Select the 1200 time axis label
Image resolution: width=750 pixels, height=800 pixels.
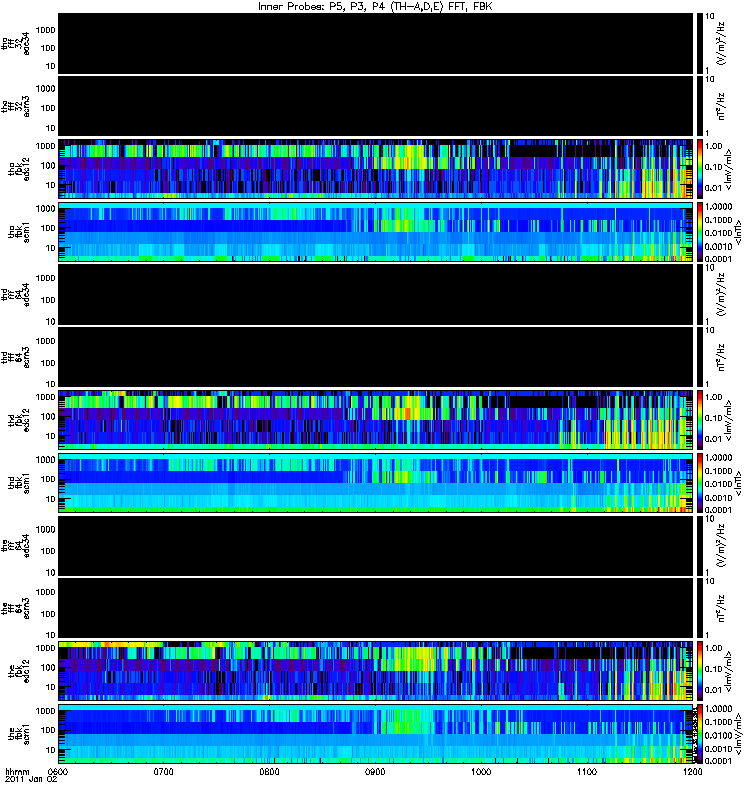tap(692, 771)
